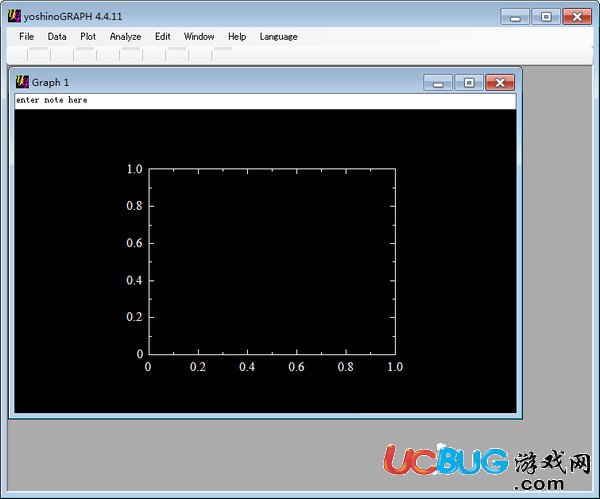Screen dimensions: 600x499
Task: Click the y-axis label 0.8
Action: pos(134,206)
